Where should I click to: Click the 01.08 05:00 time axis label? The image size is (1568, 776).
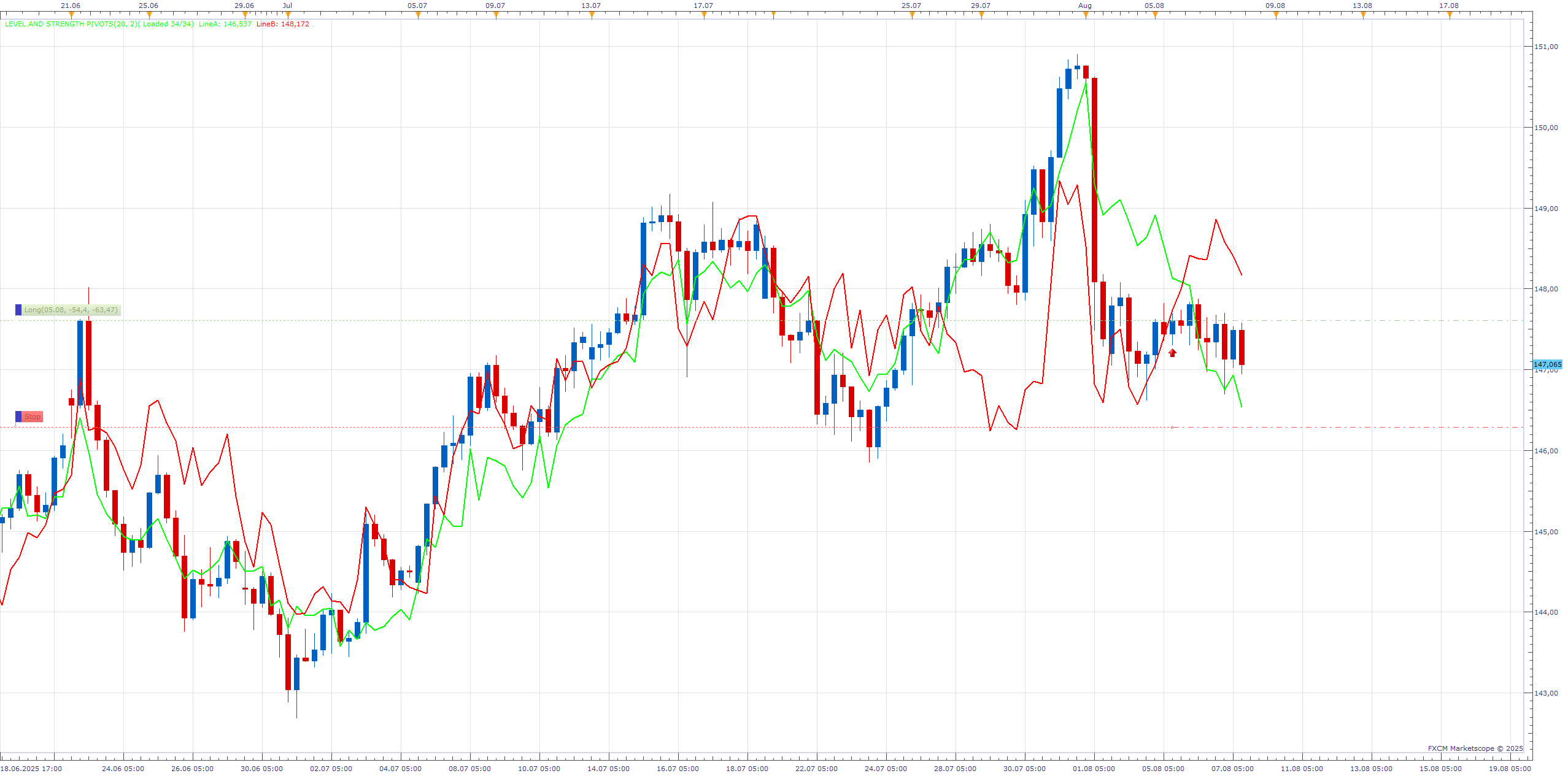[x=1094, y=769]
